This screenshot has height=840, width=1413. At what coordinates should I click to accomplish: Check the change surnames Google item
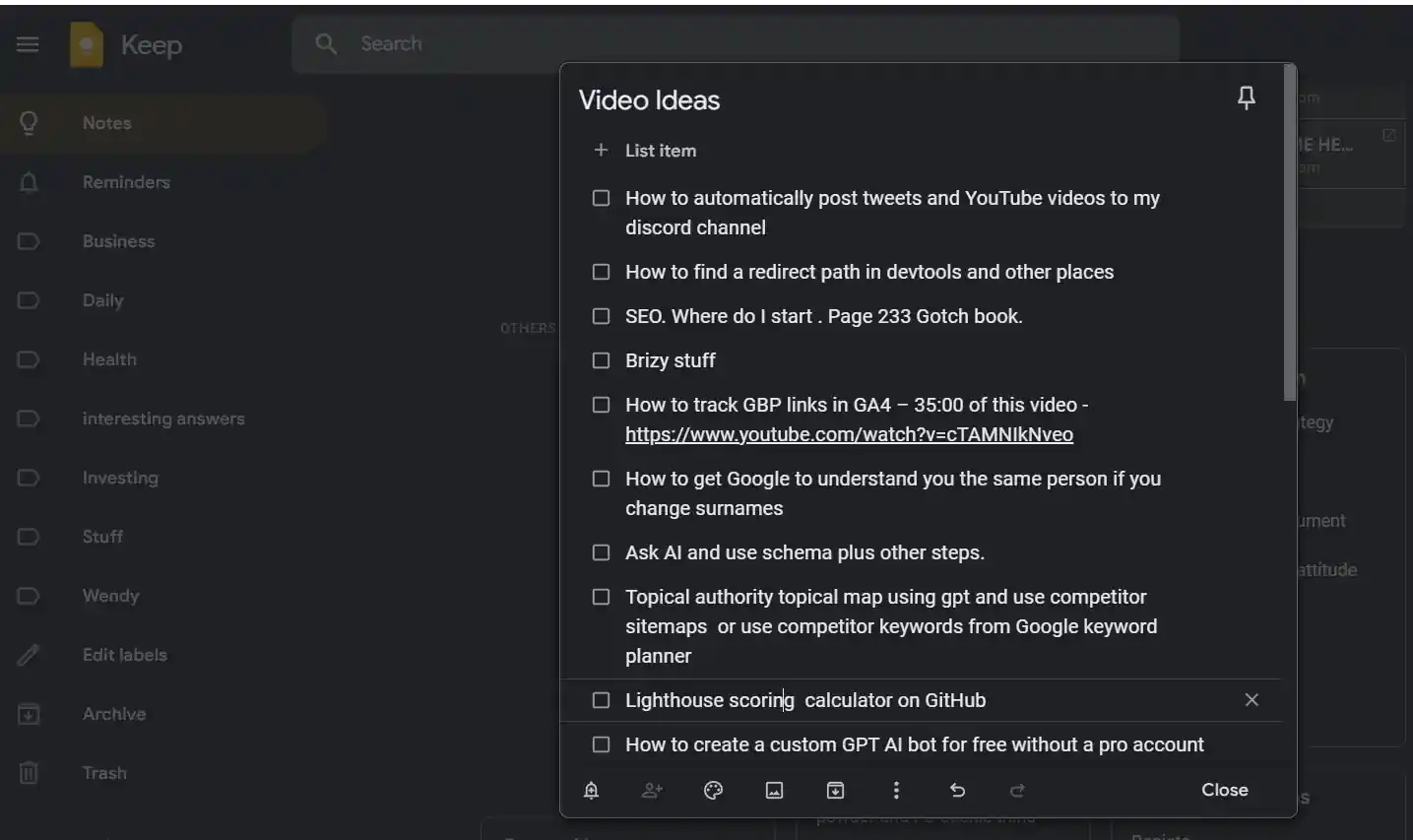coord(601,479)
